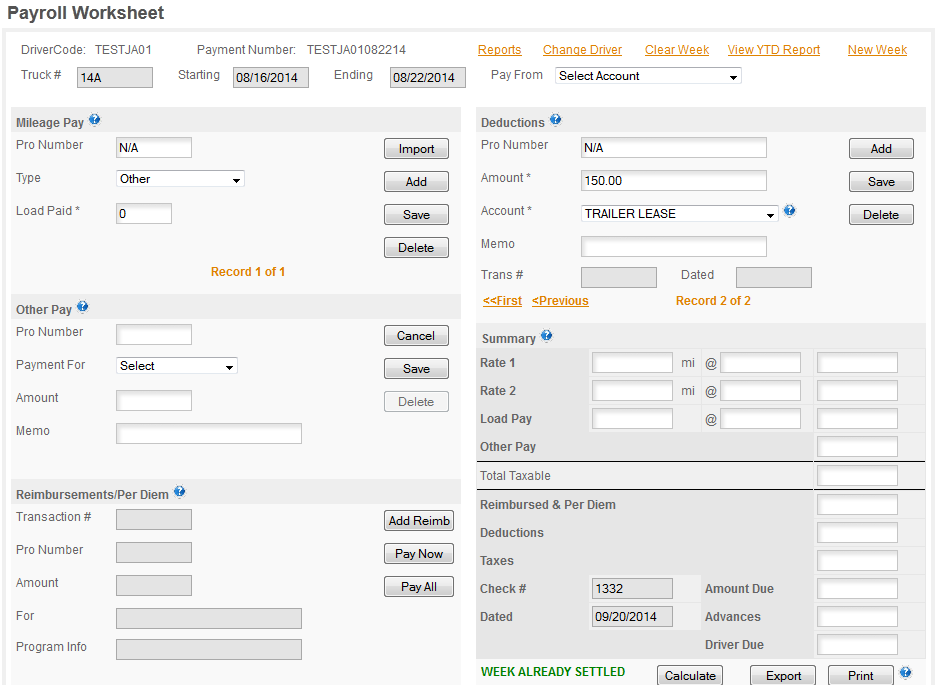Jump to the First deduction record
This screenshot has width=935, height=685.
(502, 301)
